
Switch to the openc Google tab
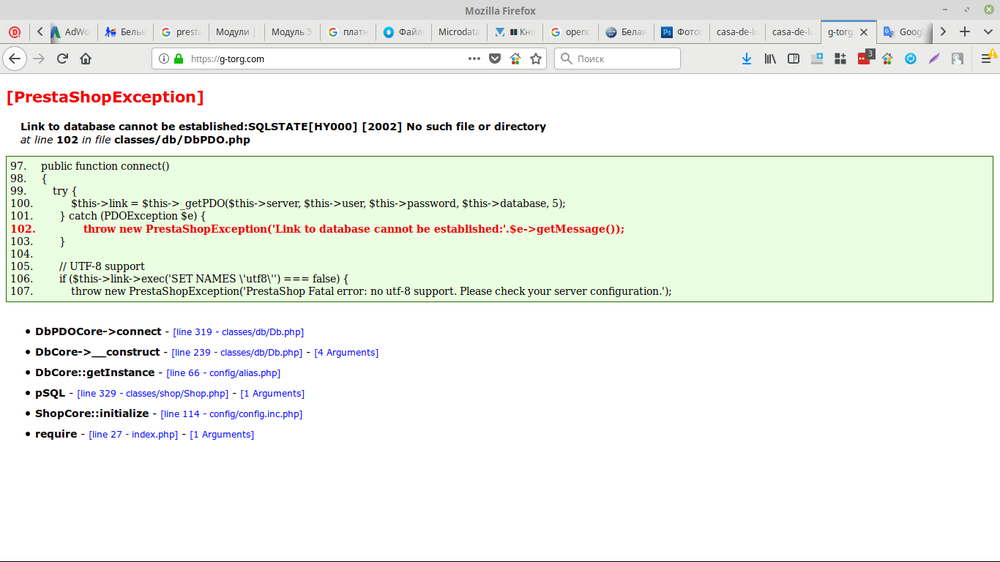(570, 32)
